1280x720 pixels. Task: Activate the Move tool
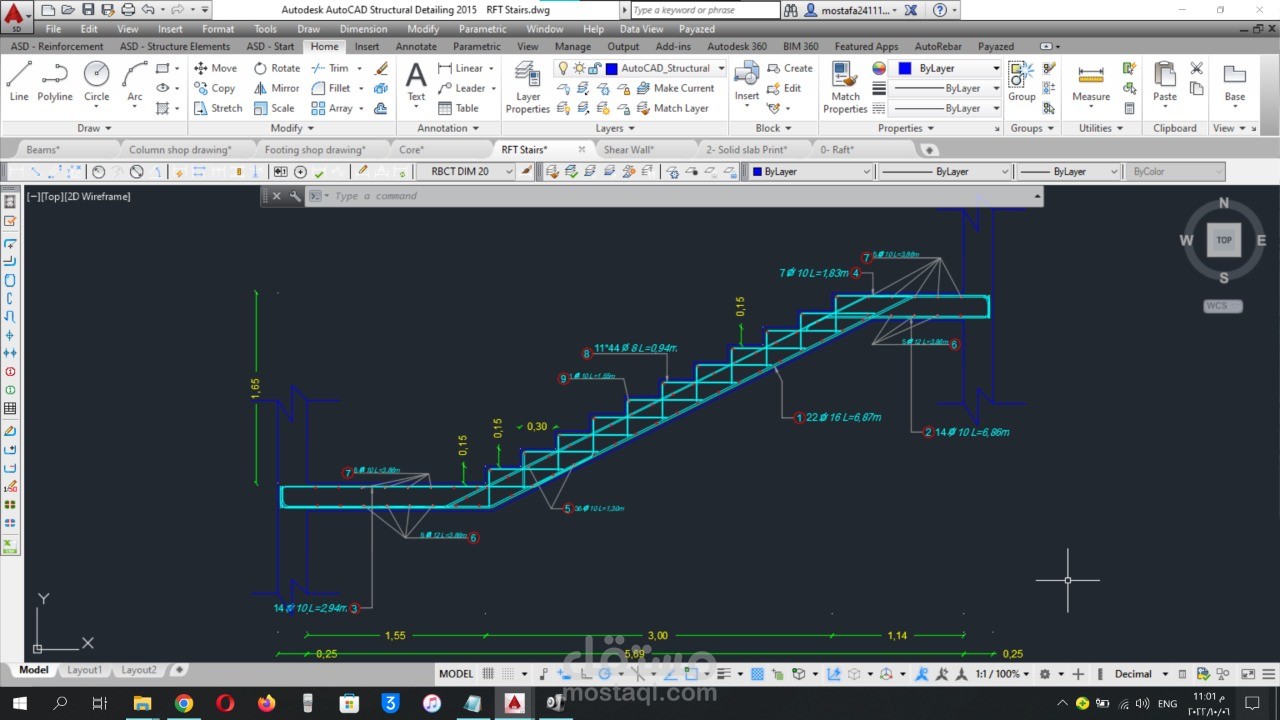(x=215, y=68)
